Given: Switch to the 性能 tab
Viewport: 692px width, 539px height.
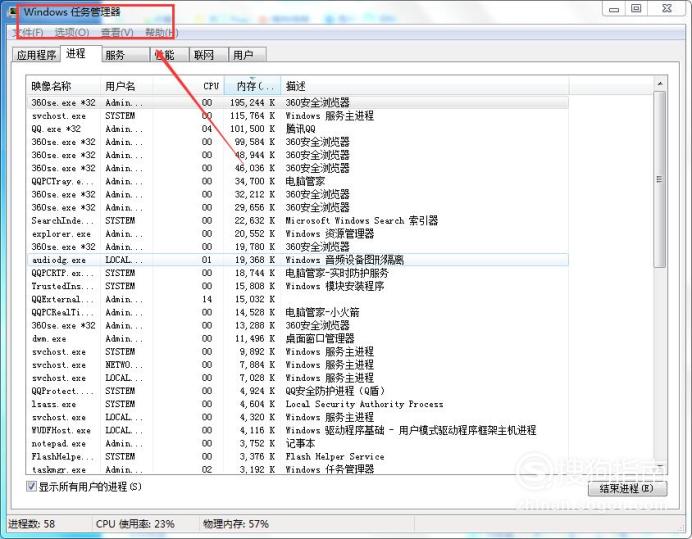Looking at the screenshot, I should (169, 55).
